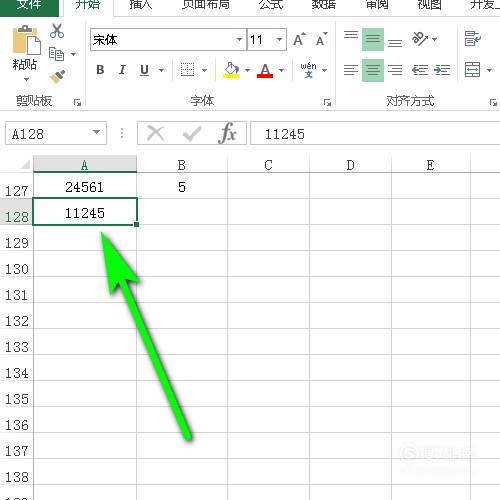This screenshot has height=500, width=500.
Task: Apply red font color A
Action: [x=265, y=70]
